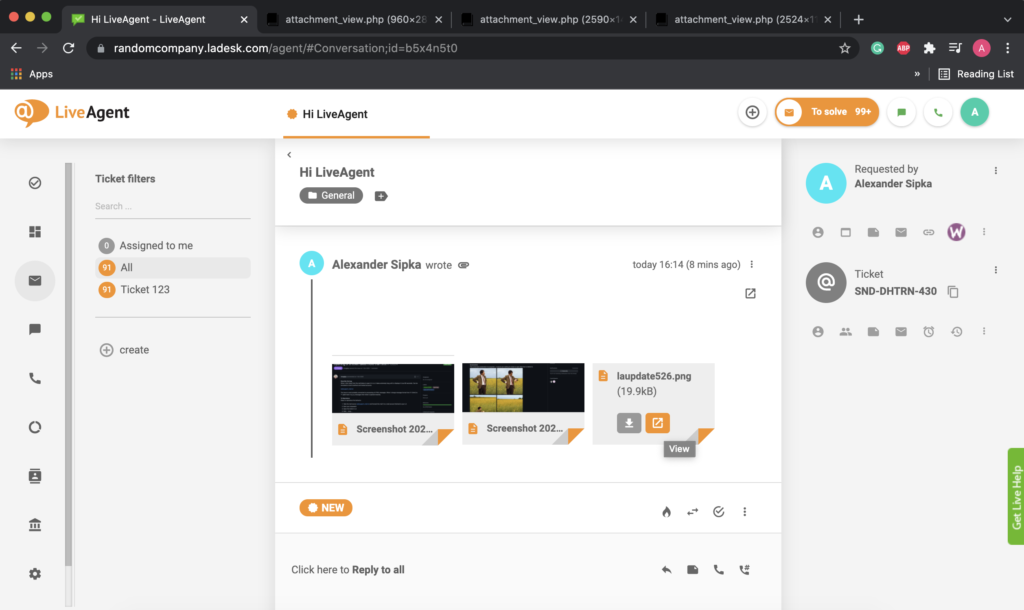
Task: Open the three-dot menu on Alexander Sipka's message
Action: 751,264
